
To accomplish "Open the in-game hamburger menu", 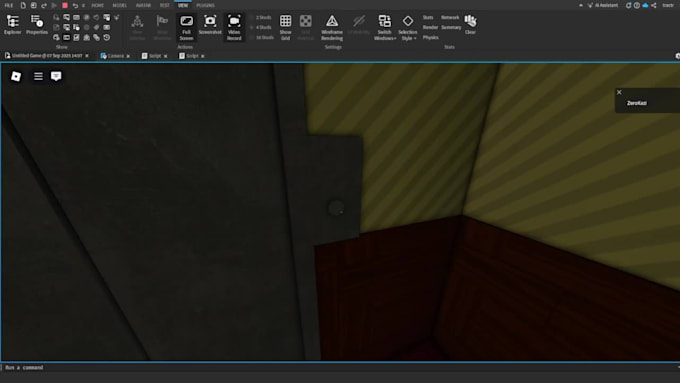I will pyautogui.click(x=38, y=76).
